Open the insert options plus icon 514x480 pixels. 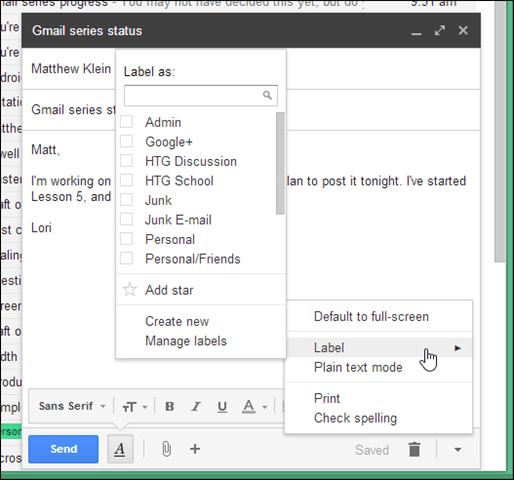195,449
